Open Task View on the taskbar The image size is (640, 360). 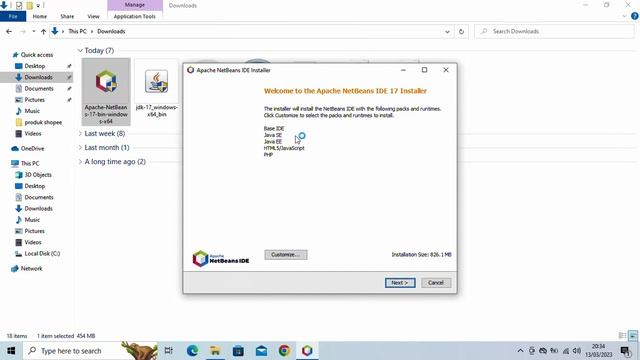coord(169,351)
